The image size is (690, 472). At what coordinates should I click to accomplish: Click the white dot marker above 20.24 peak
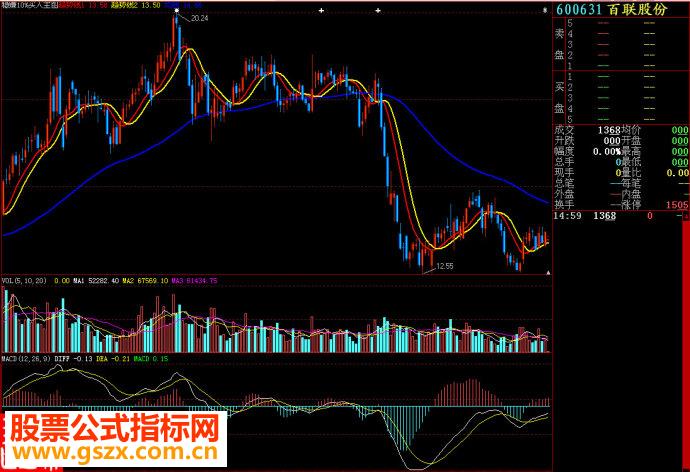point(176,10)
